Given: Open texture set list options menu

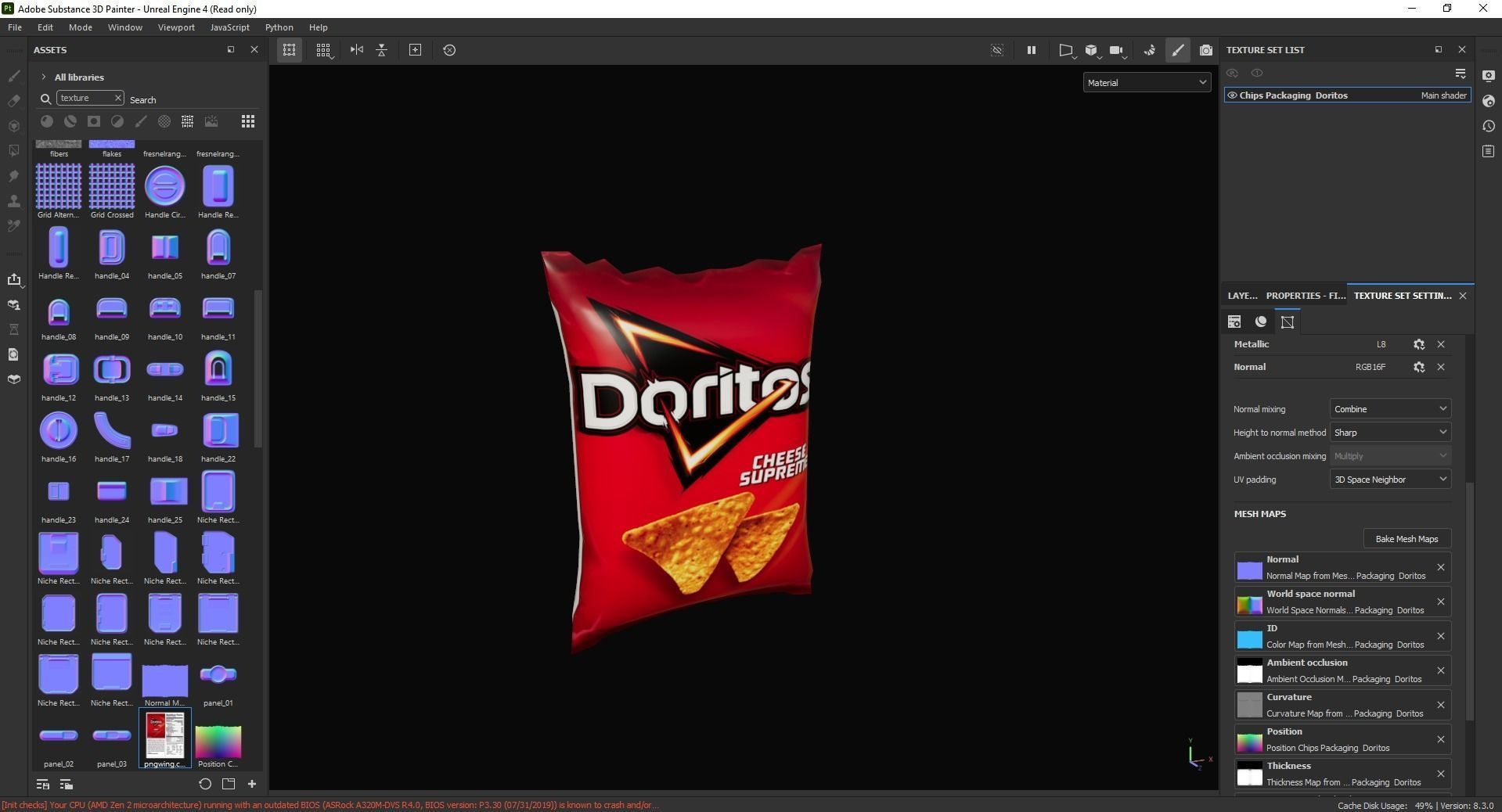Looking at the screenshot, I should [x=1461, y=73].
